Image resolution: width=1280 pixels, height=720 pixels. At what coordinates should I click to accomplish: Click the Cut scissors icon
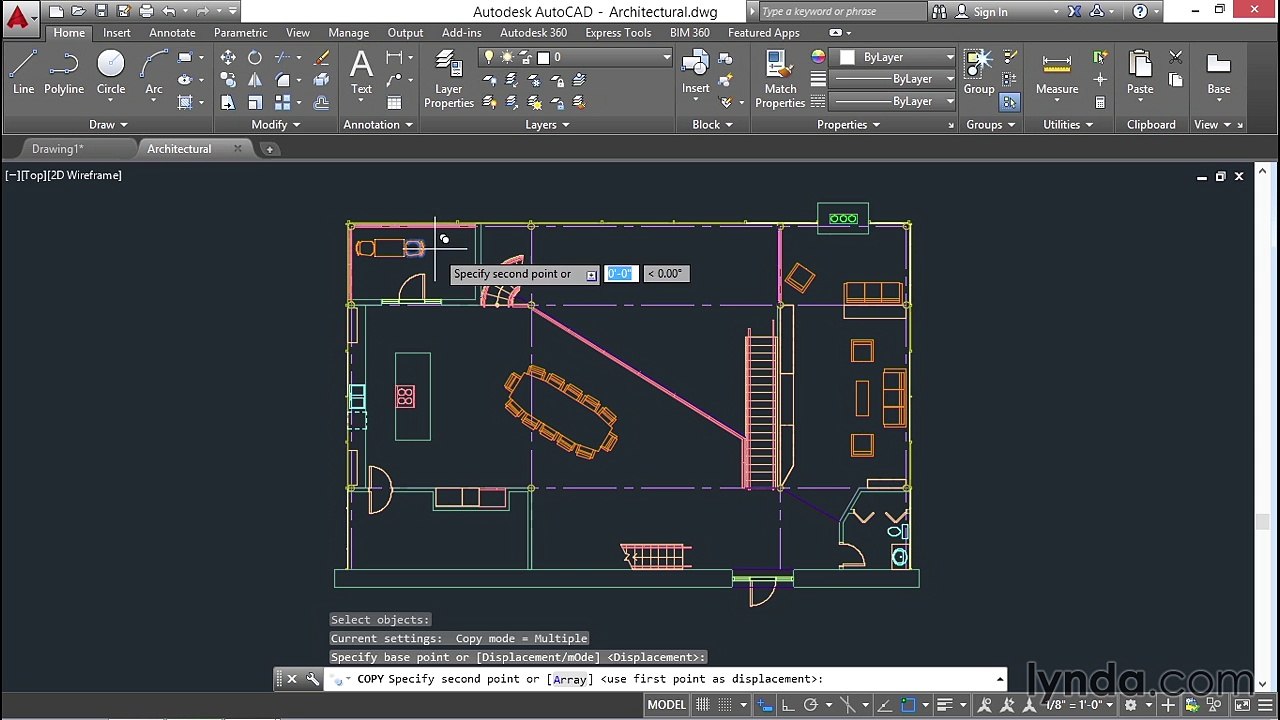click(1176, 57)
